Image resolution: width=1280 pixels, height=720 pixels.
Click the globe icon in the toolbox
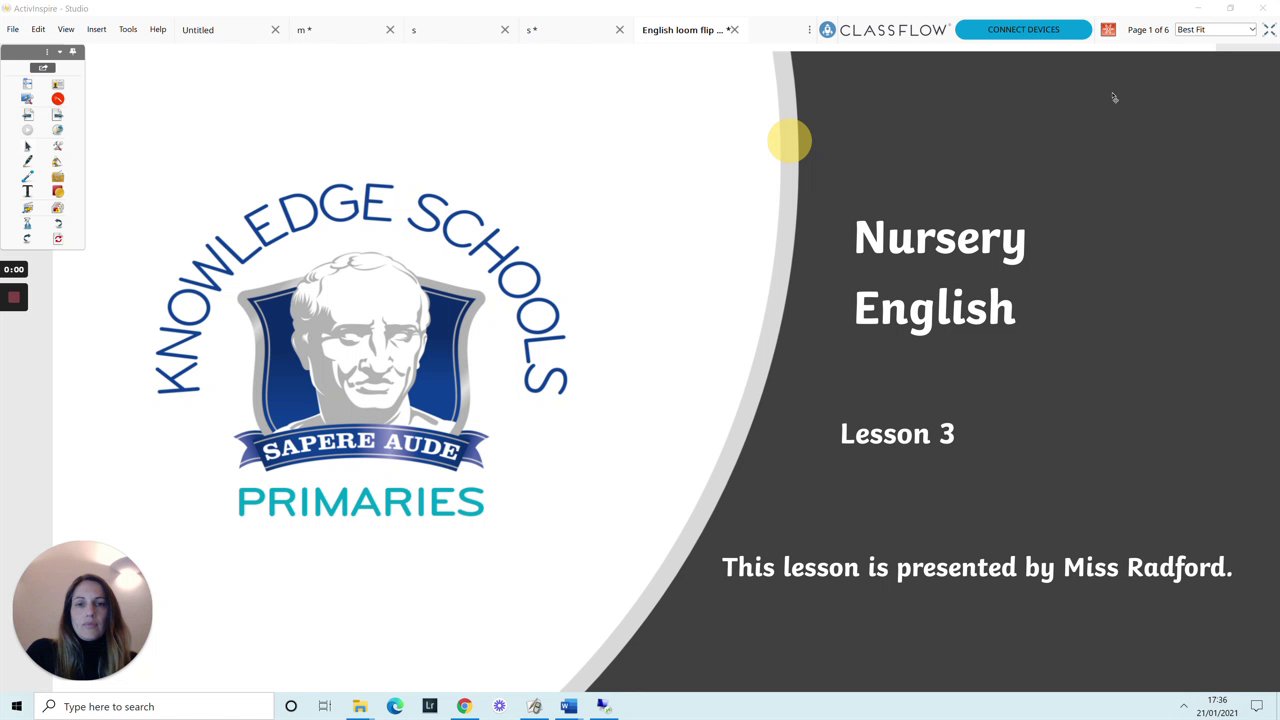(58, 130)
